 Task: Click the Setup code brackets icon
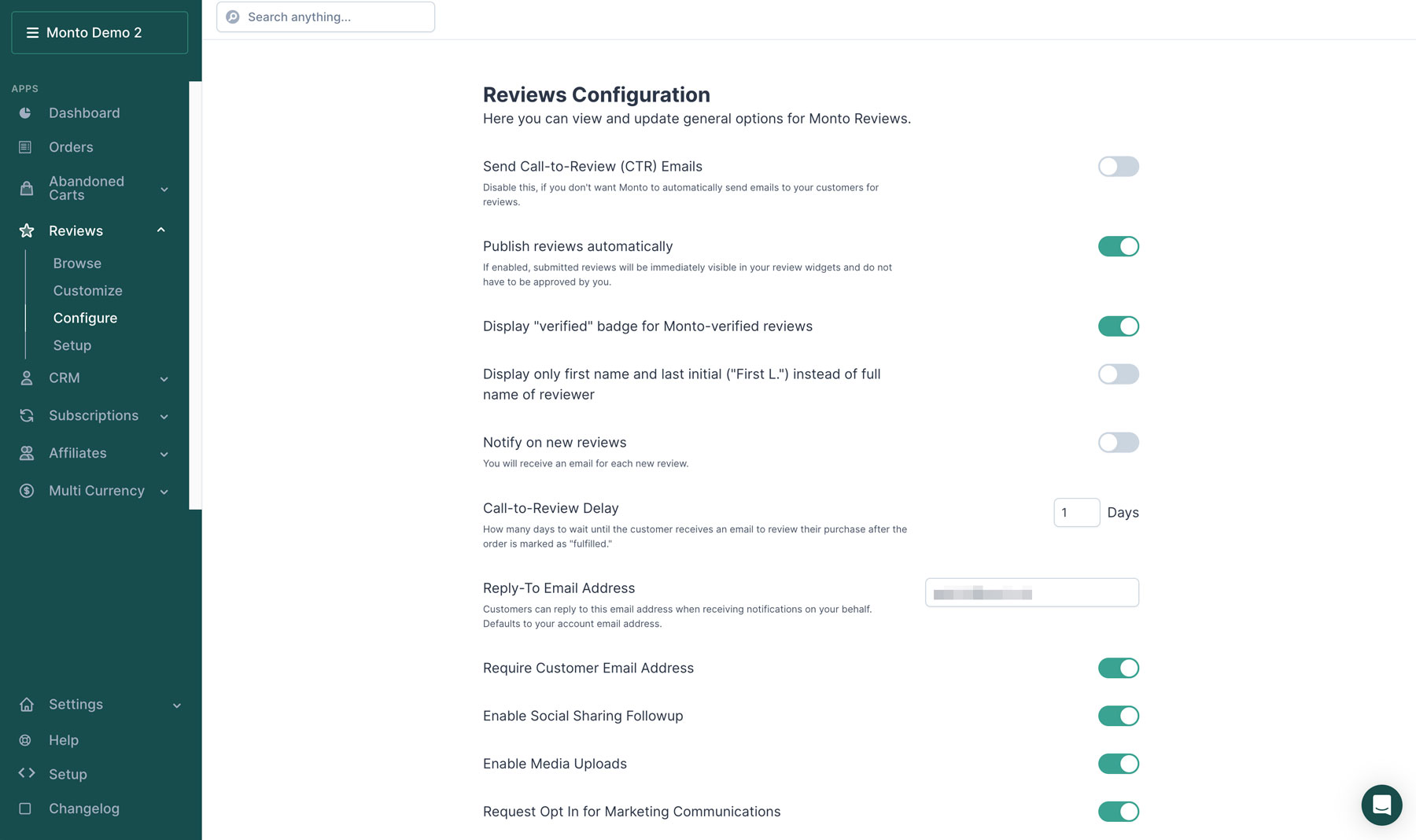click(26, 773)
